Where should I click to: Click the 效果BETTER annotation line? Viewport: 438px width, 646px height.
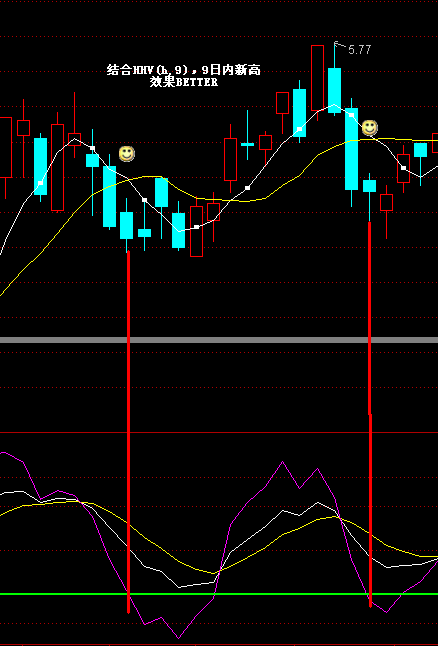[x=184, y=82]
